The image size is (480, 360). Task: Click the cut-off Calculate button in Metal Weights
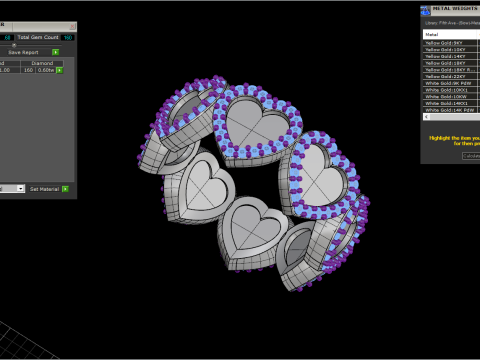471,156
